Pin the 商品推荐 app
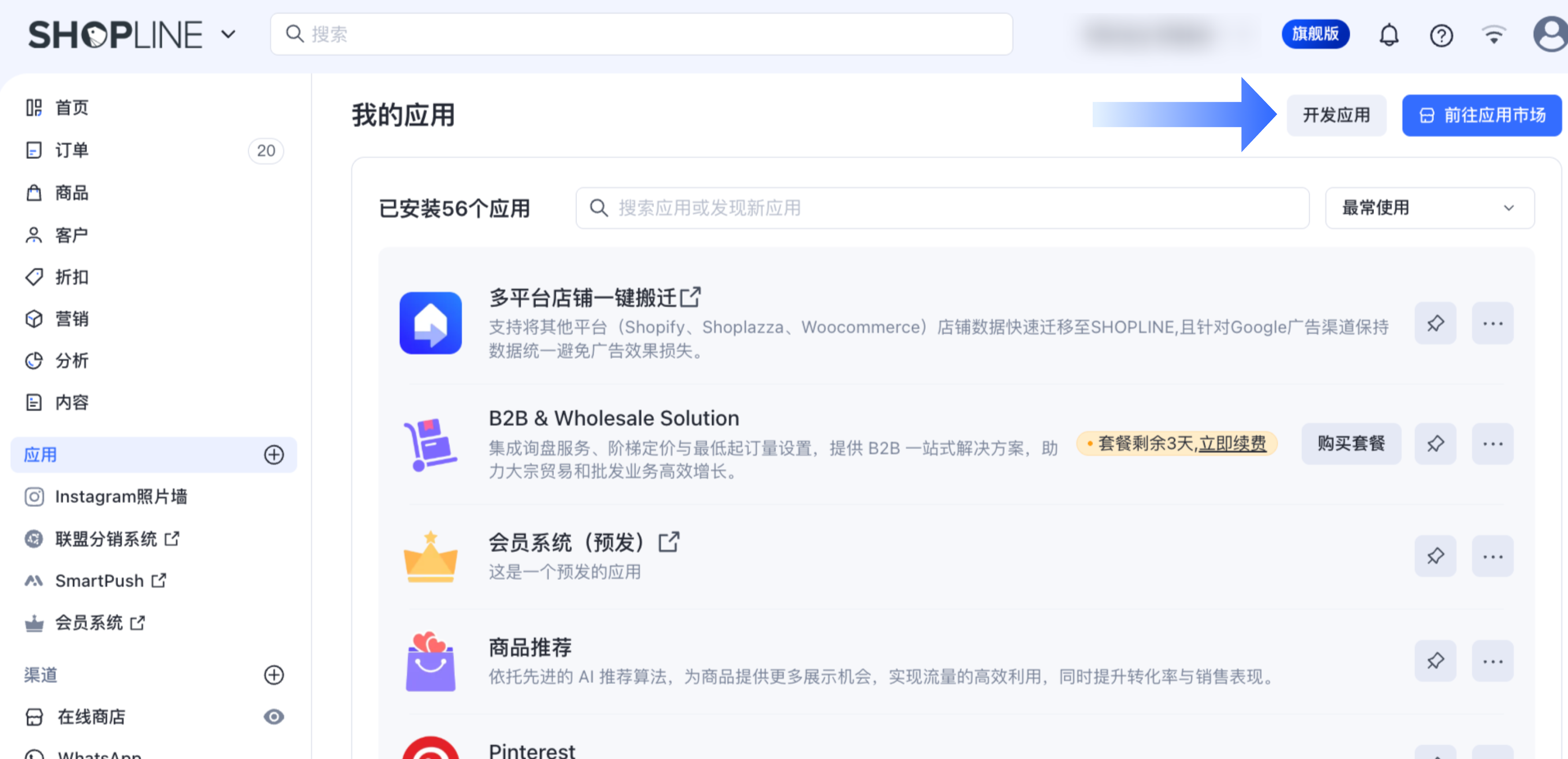Screen dimensions: 1568x759 click(1435, 661)
